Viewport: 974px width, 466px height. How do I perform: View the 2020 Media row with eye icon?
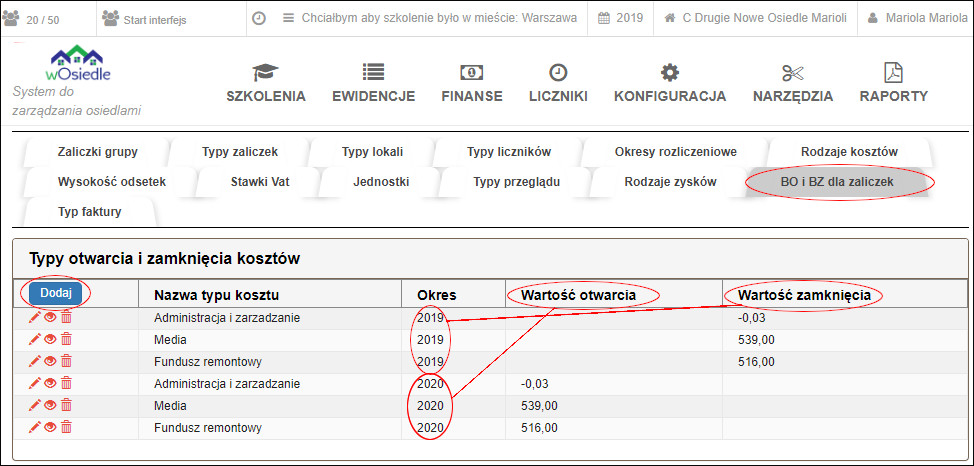pyautogui.click(x=51, y=406)
